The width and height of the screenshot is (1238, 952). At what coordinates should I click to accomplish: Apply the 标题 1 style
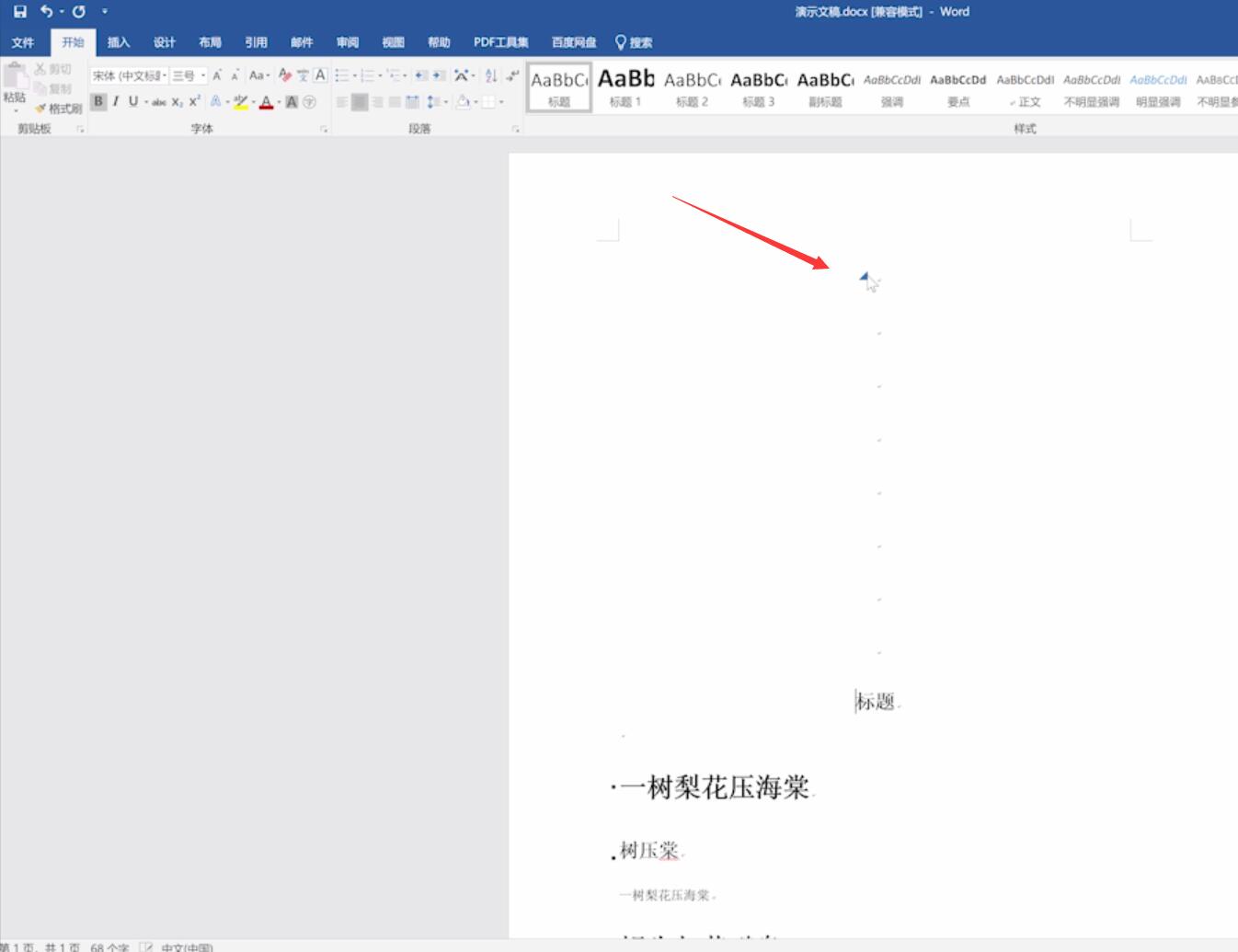(x=625, y=88)
